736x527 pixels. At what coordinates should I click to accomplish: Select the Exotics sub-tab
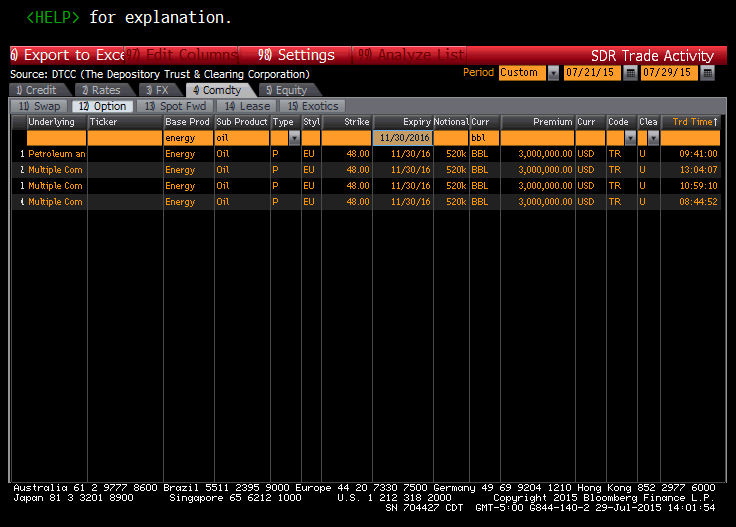tap(315, 106)
